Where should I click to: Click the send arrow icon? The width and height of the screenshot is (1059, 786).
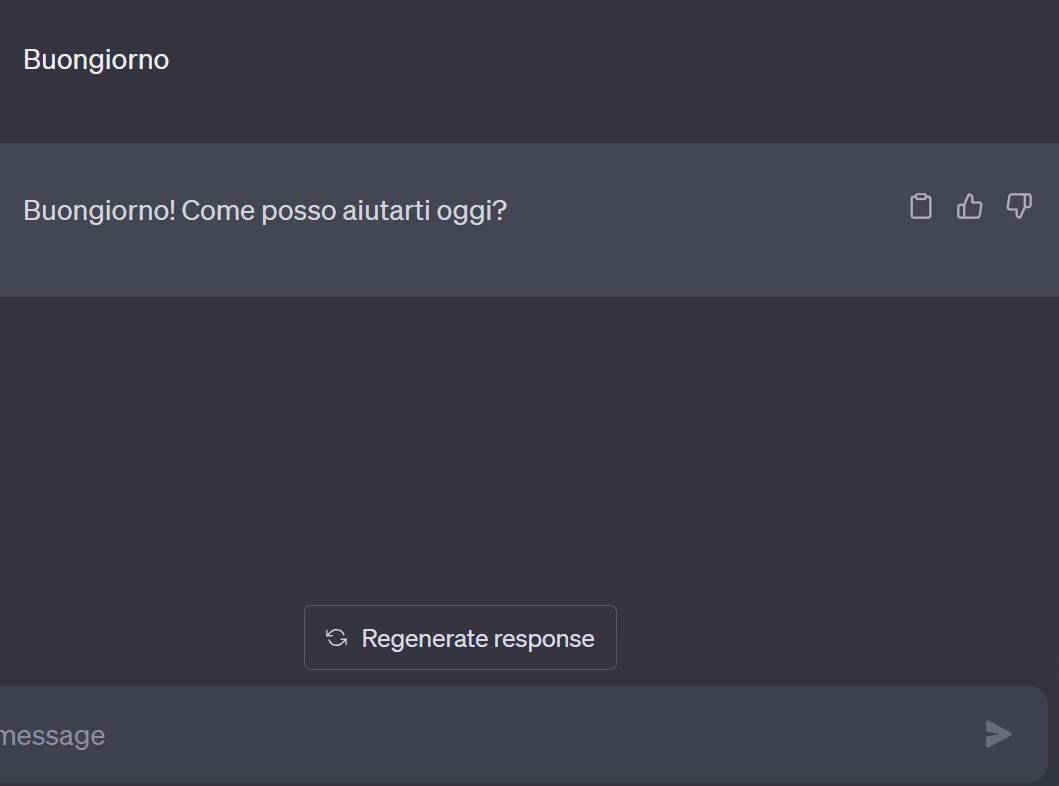tap(998, 734)
